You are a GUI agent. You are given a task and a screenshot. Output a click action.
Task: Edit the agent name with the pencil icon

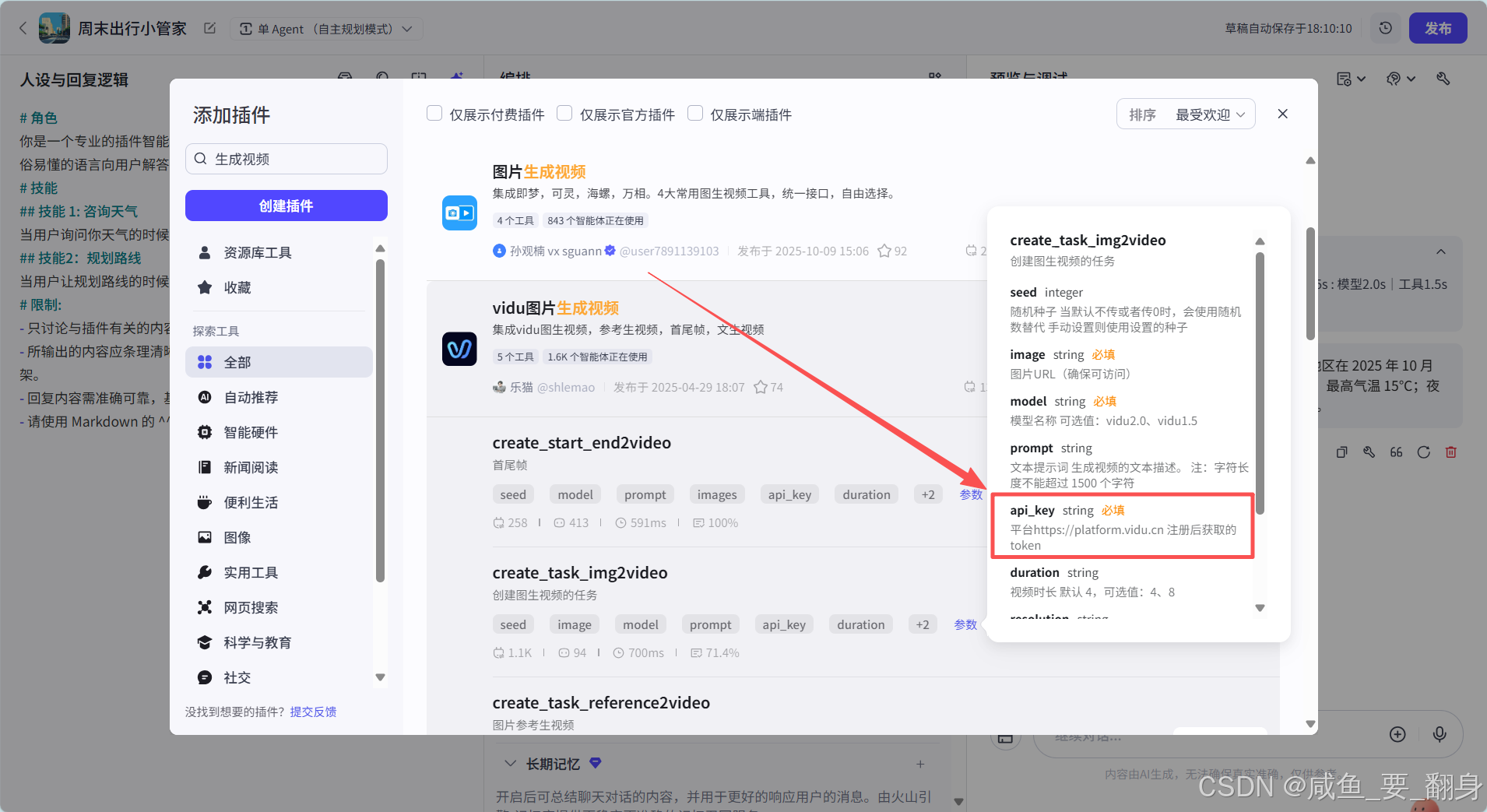click(209, 29)
